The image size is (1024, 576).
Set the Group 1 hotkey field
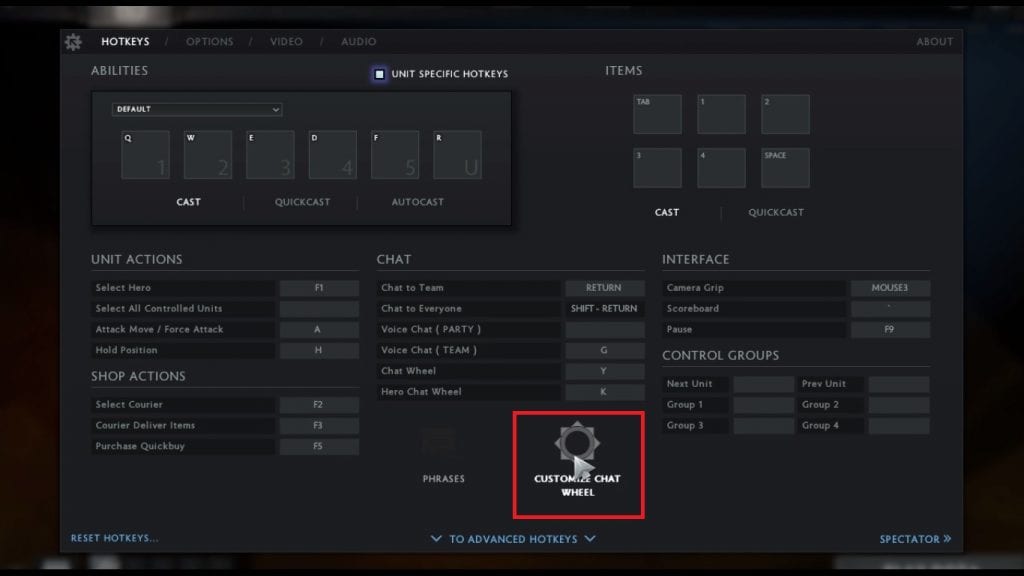tap(763, 405)
